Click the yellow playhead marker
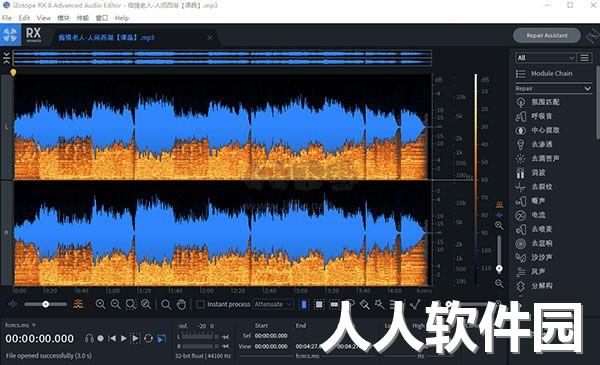This screenshot has height=365, width=600. coord(13,72)
